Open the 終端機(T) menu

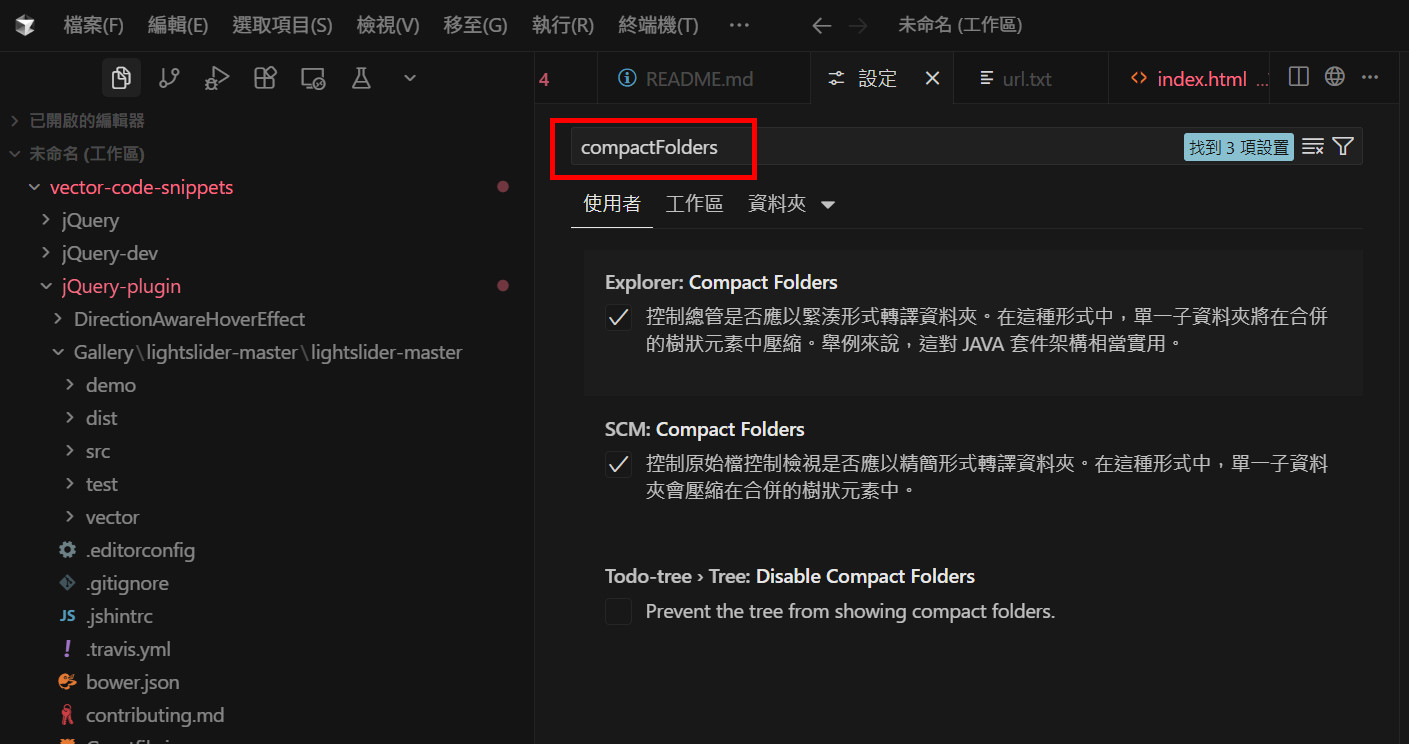[658, 25]
